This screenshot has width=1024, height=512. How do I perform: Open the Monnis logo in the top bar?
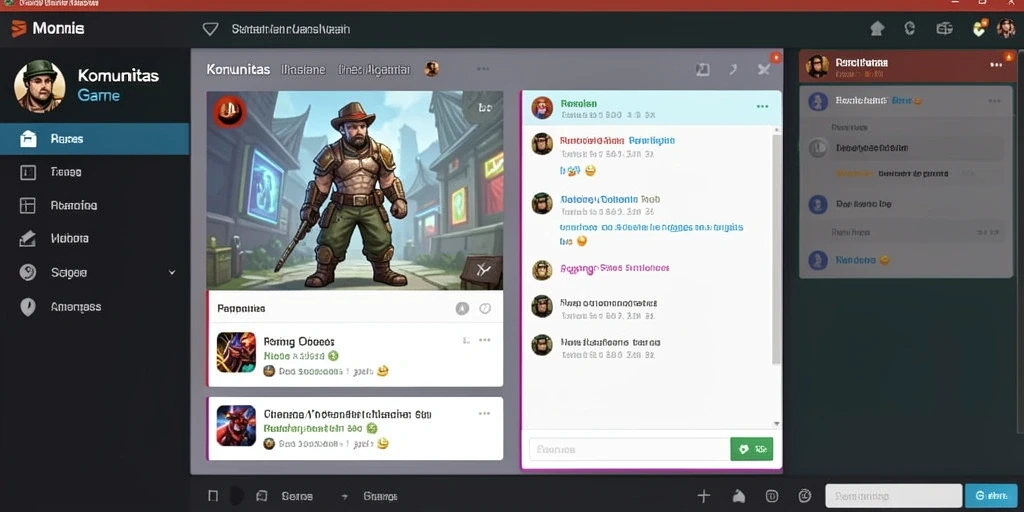pos(48,29)
